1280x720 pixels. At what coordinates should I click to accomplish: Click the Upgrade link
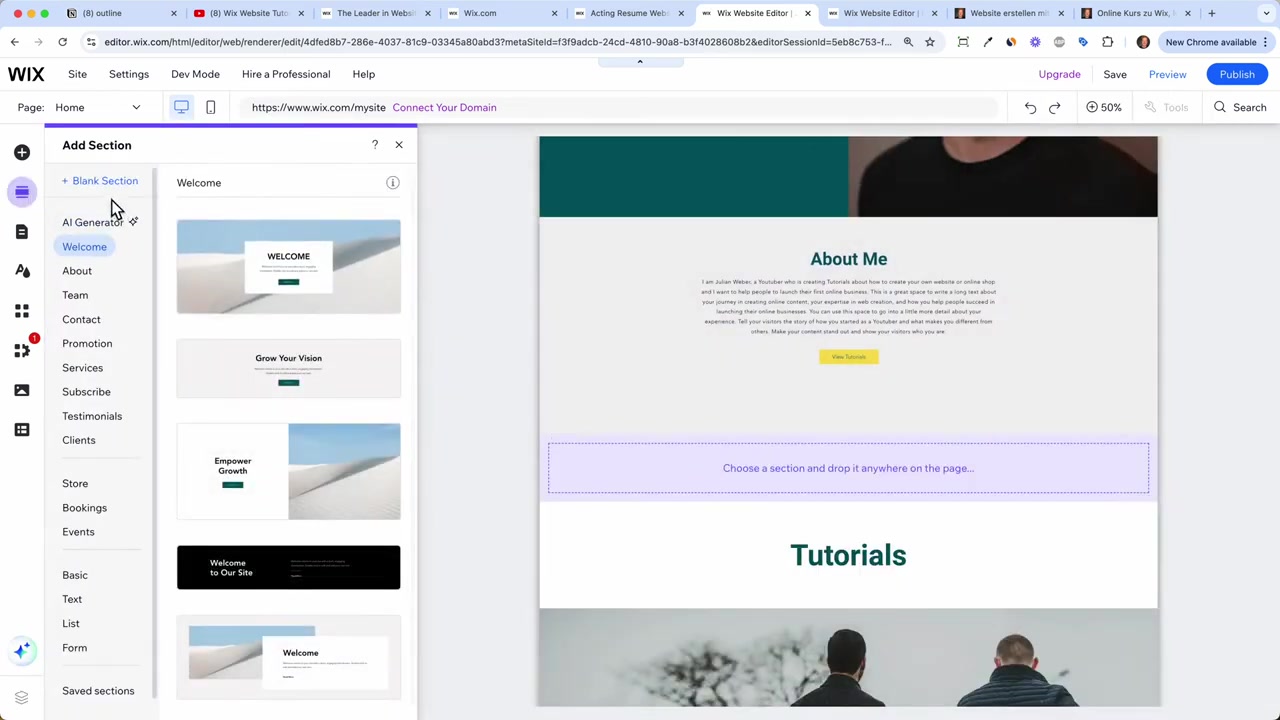[x=1059, y=74]
